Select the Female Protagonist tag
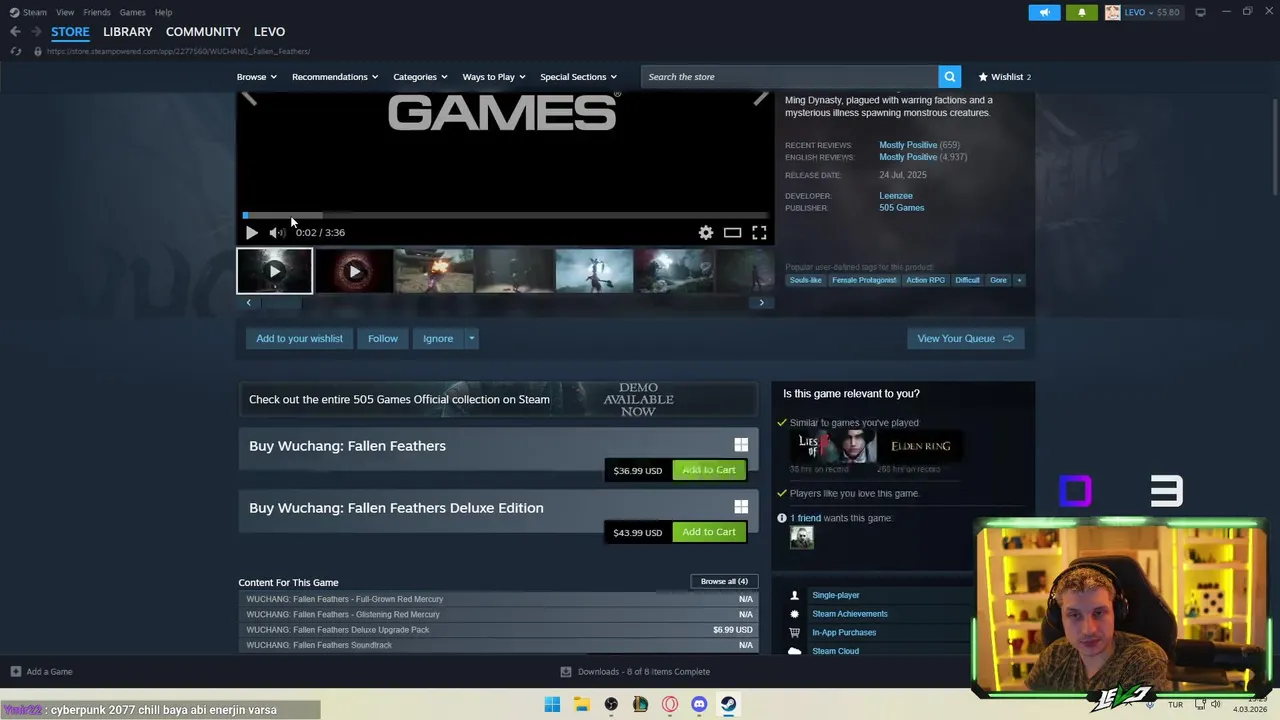1280x720 pixels. [x=864, y=280]
